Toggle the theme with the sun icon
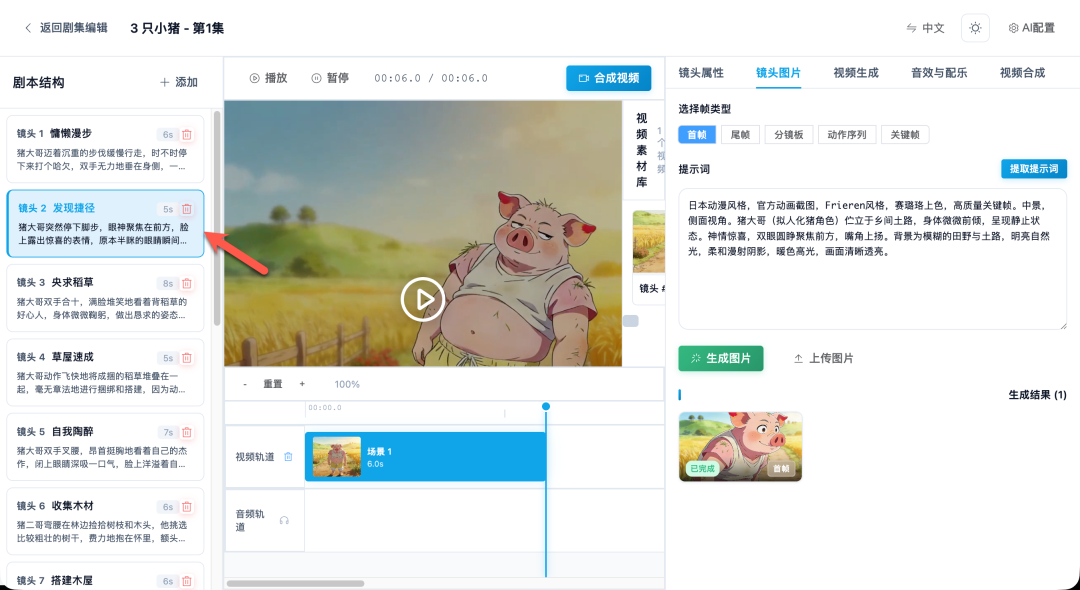Viewport: 1080px width, 590px height. (975, 28)
